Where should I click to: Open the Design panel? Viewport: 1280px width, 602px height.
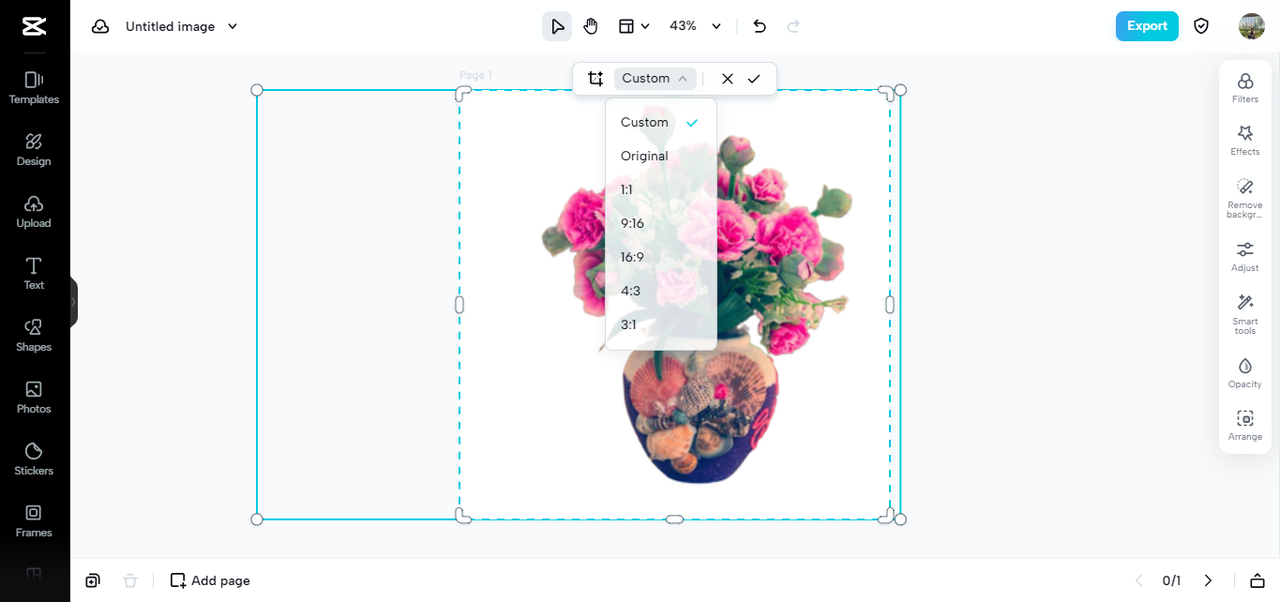pyautogui.click(x=34, y=150)
